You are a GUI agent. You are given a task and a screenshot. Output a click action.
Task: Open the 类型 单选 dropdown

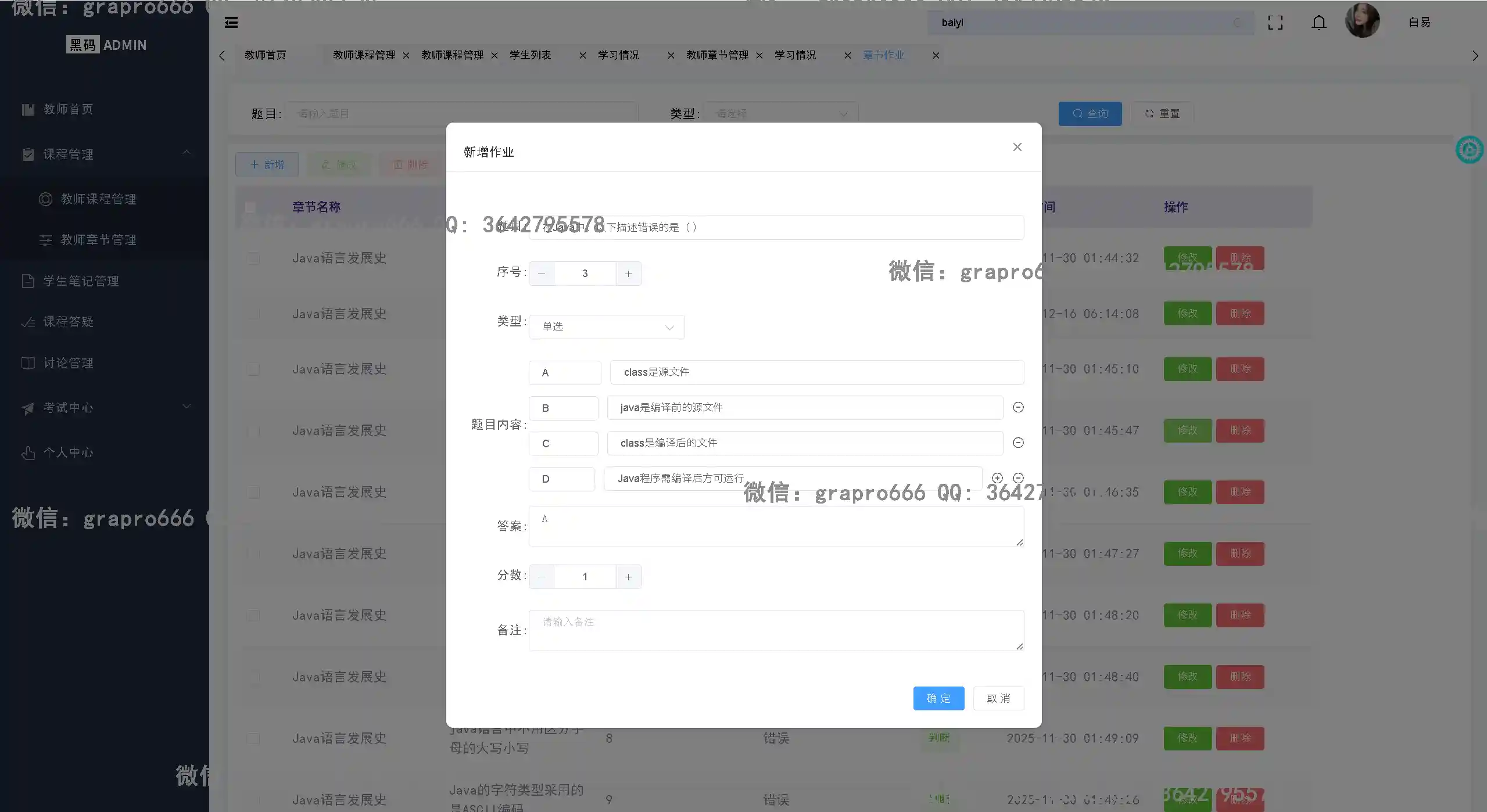(607, 327)
